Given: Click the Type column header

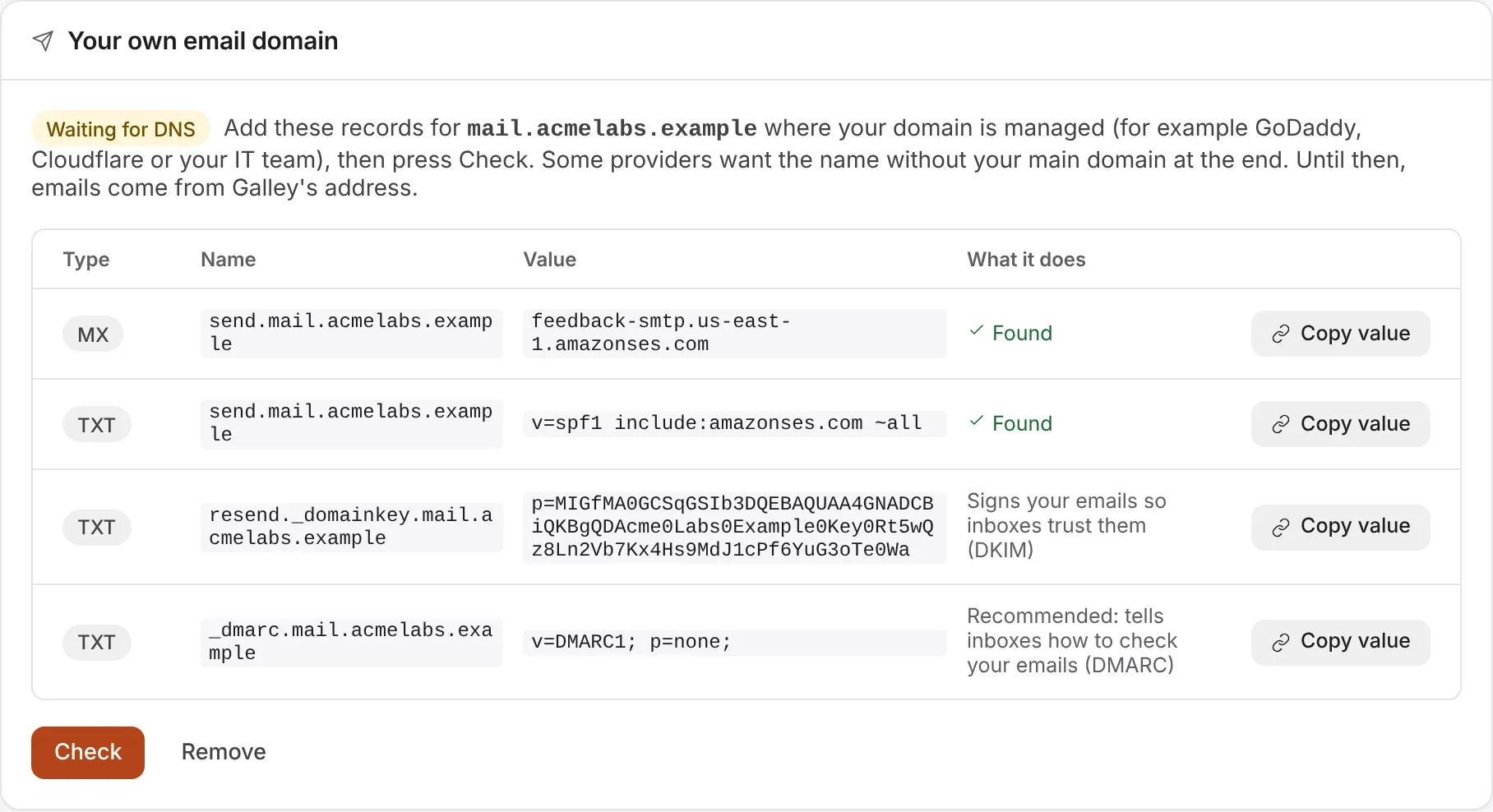Looking at the screenshot, I should pos(86,260).
